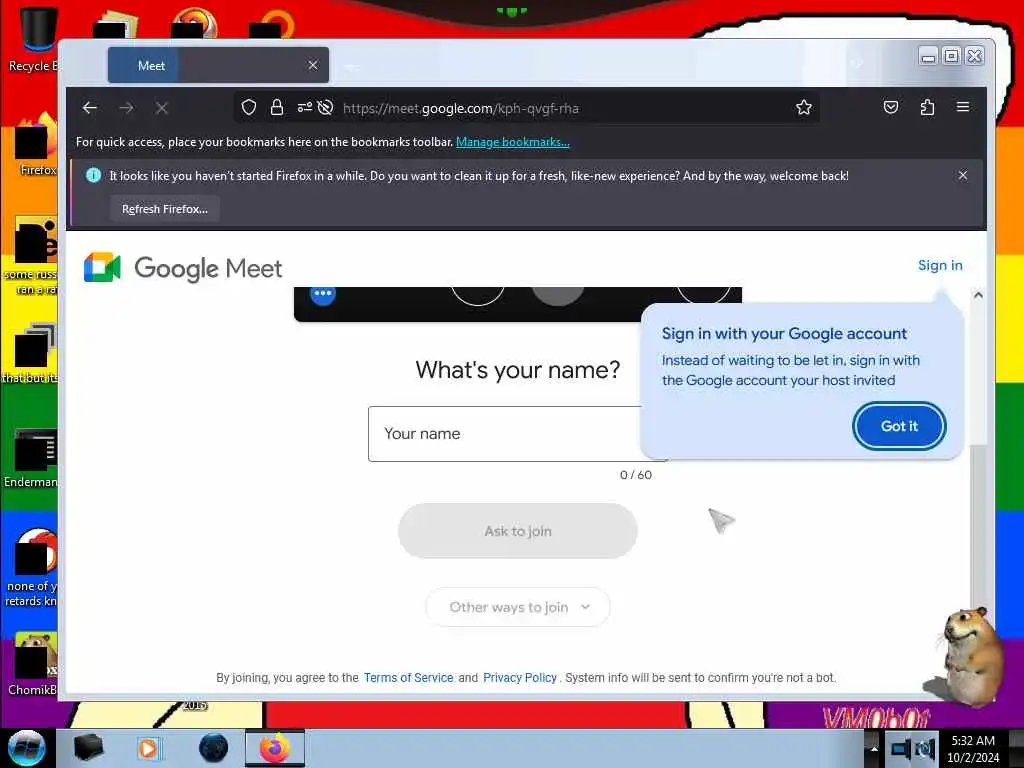Open the Firefox desktop shortcut

36,145
